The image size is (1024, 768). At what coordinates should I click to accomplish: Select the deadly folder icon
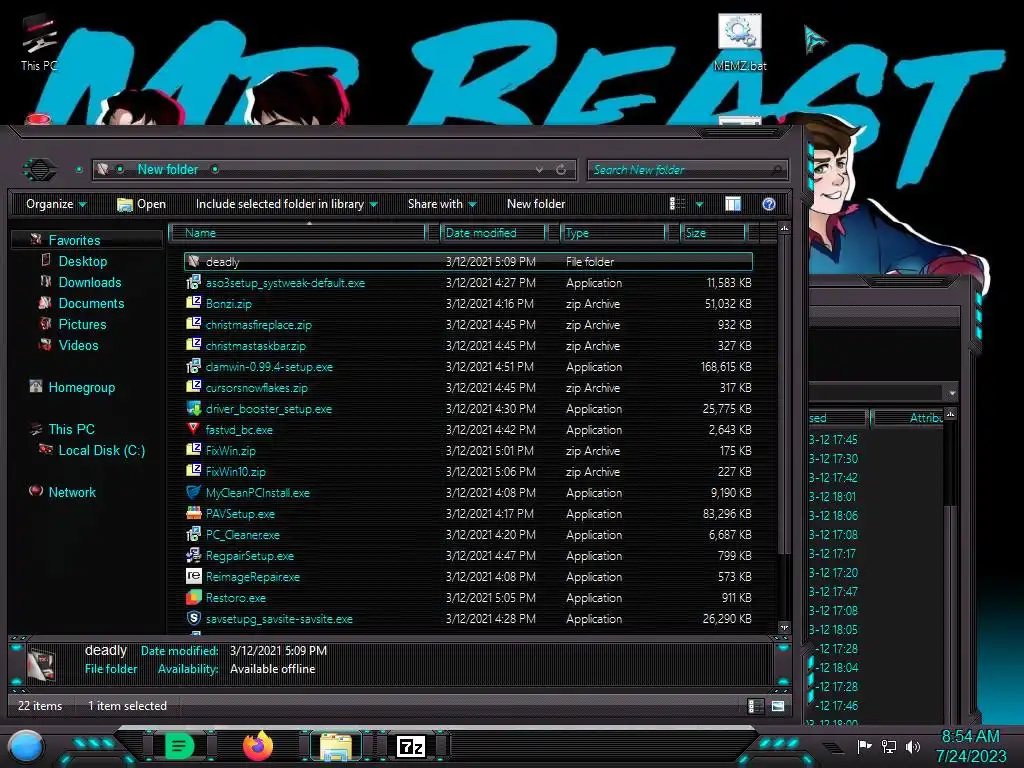(193, 261)
